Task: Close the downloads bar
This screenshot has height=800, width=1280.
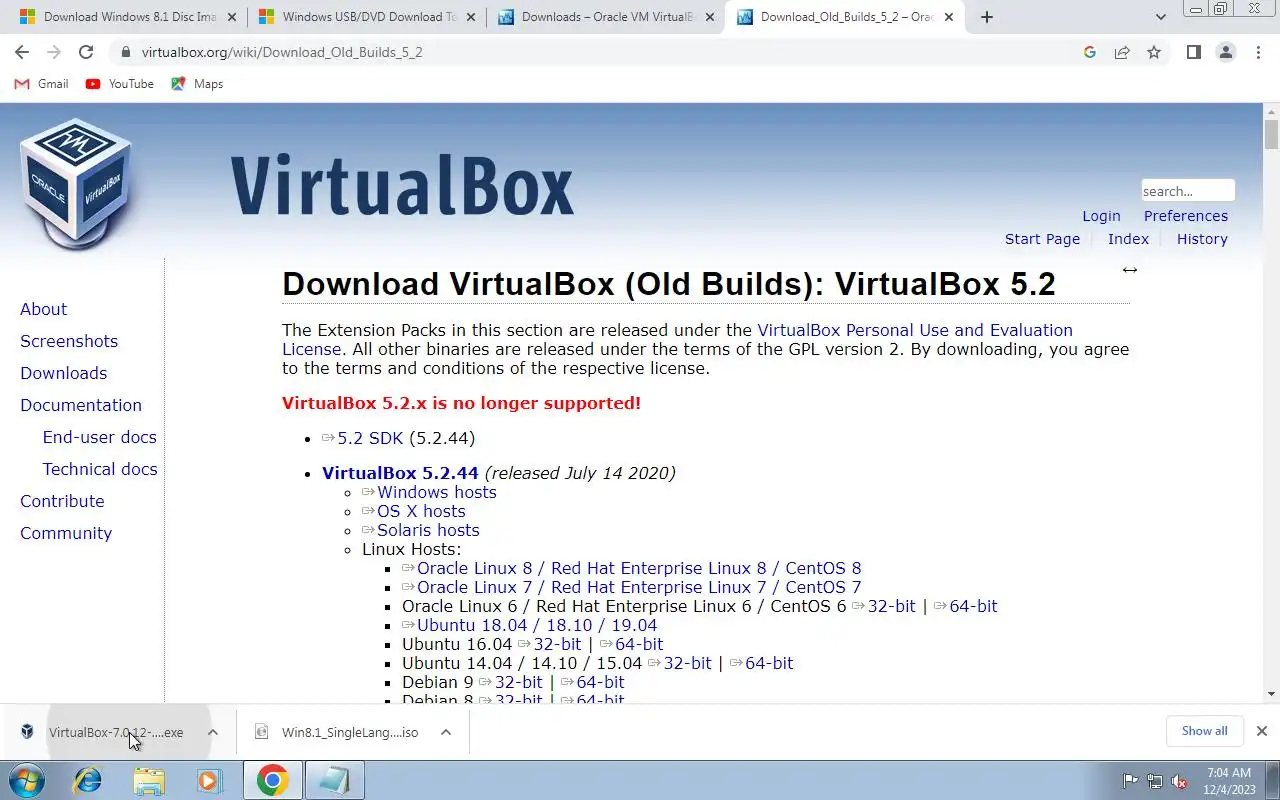Action: click(1262, 731)
